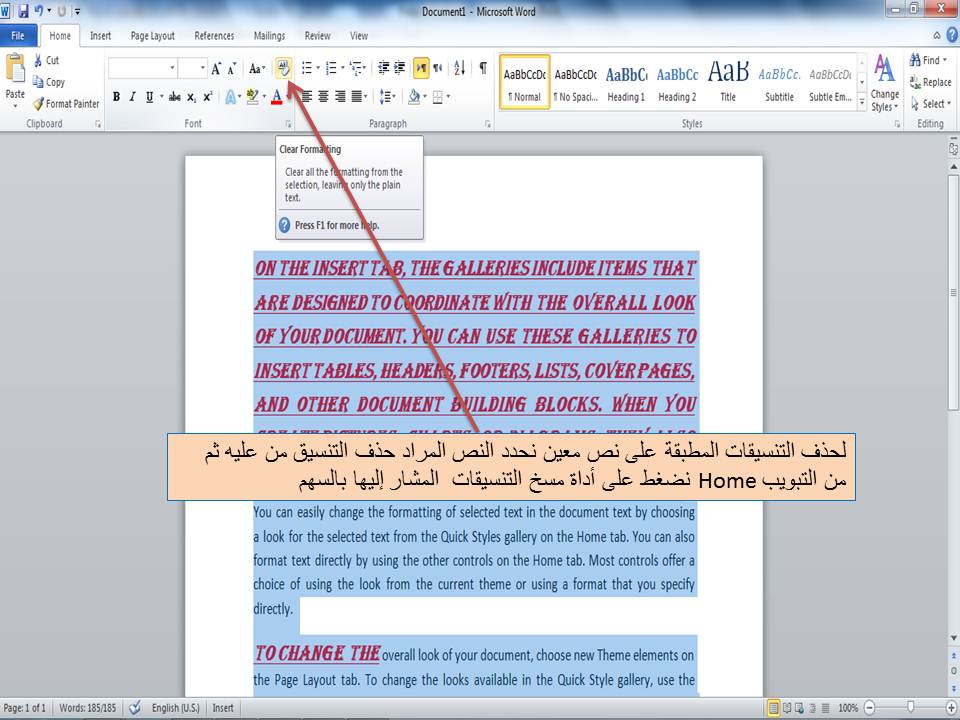Open the File tab
The image size is (960, 720).
(18, 36)
